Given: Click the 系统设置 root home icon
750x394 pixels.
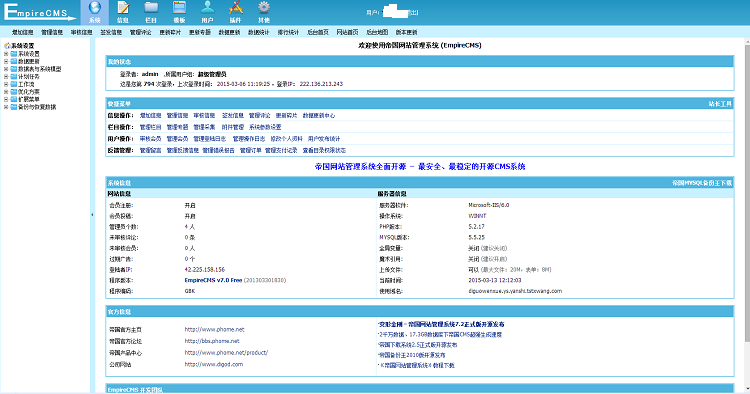Looking at the screenshot, I should coord(7,46).
